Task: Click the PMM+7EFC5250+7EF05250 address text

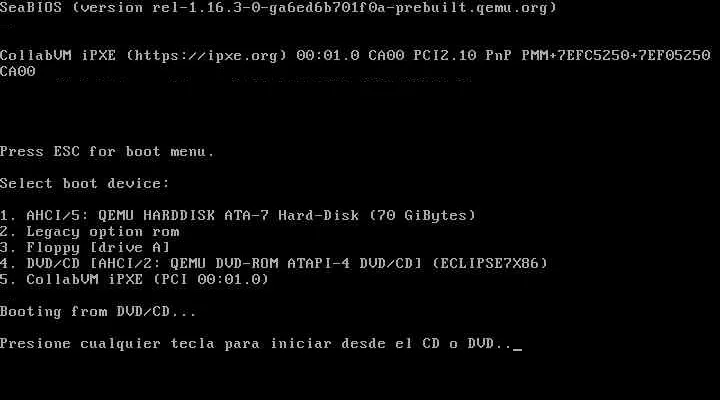Action: [x=616, y=56]
